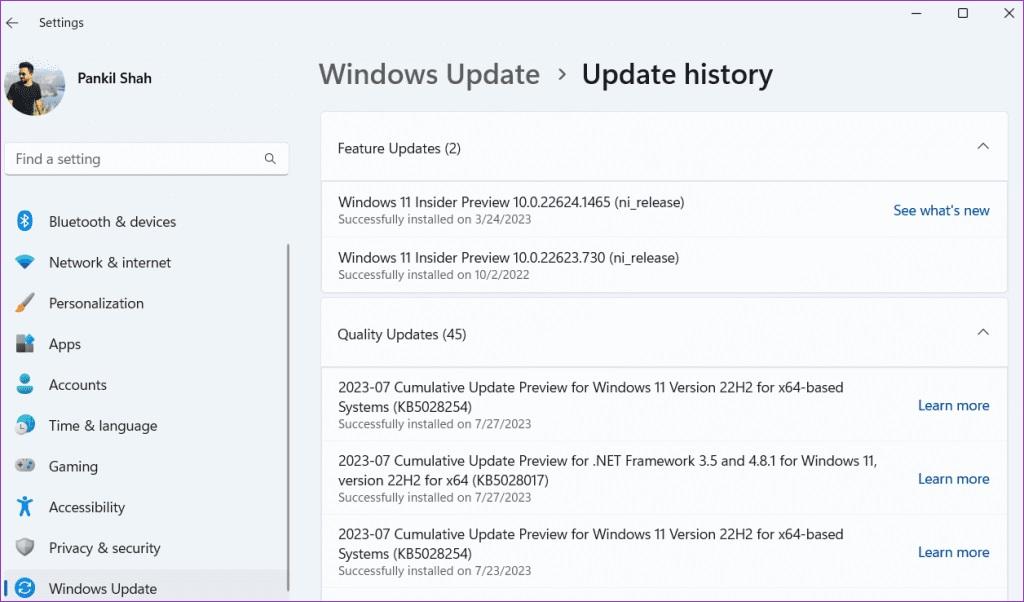Click the Pankil Shah profile picture

click(x=34, y=89)
